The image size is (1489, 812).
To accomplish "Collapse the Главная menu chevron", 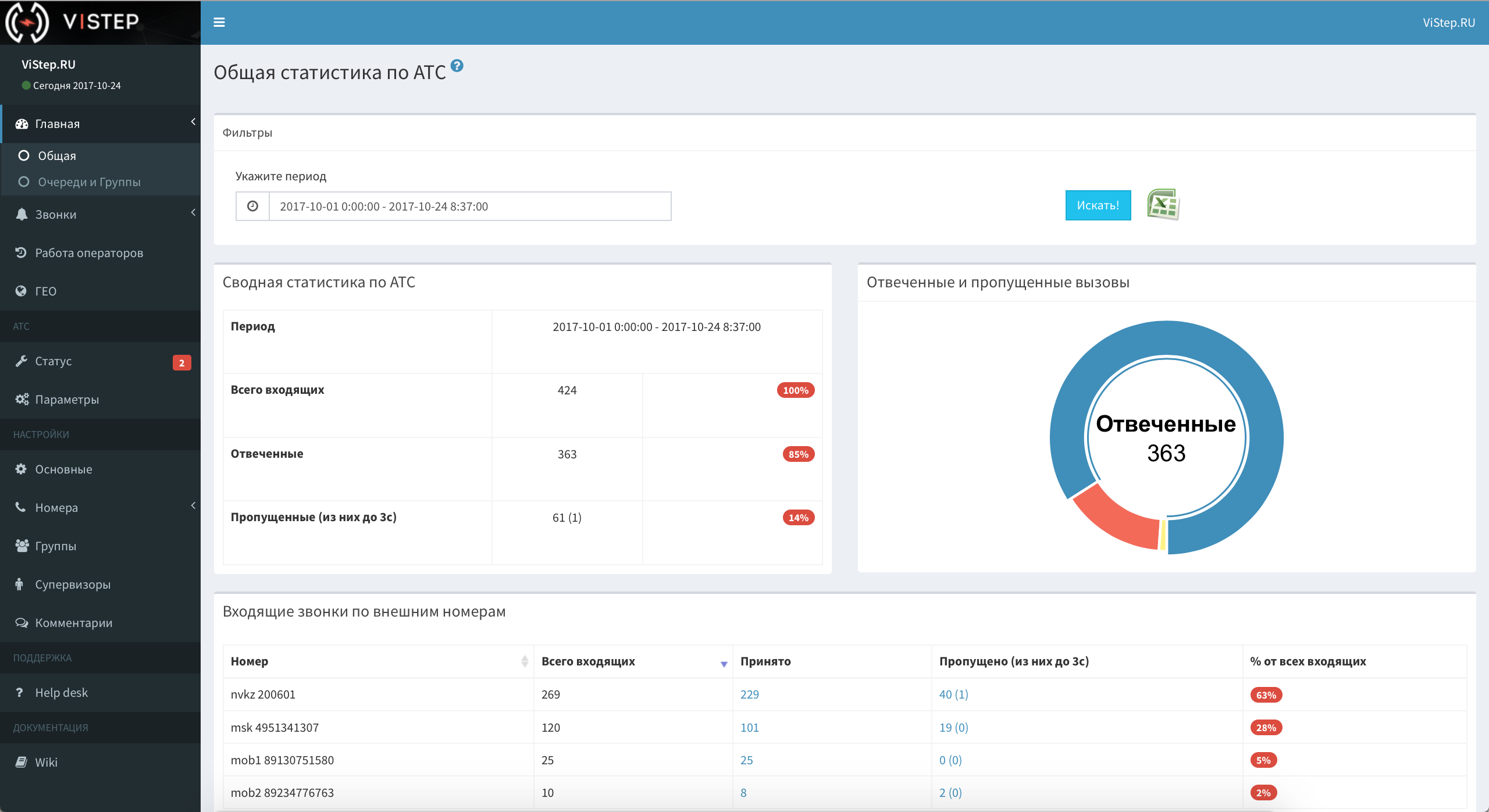I will click(x=193, y=122).
